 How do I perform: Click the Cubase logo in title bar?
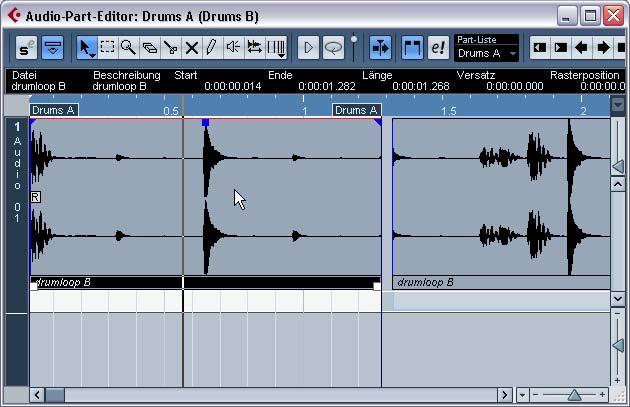[x=14, y=15]
